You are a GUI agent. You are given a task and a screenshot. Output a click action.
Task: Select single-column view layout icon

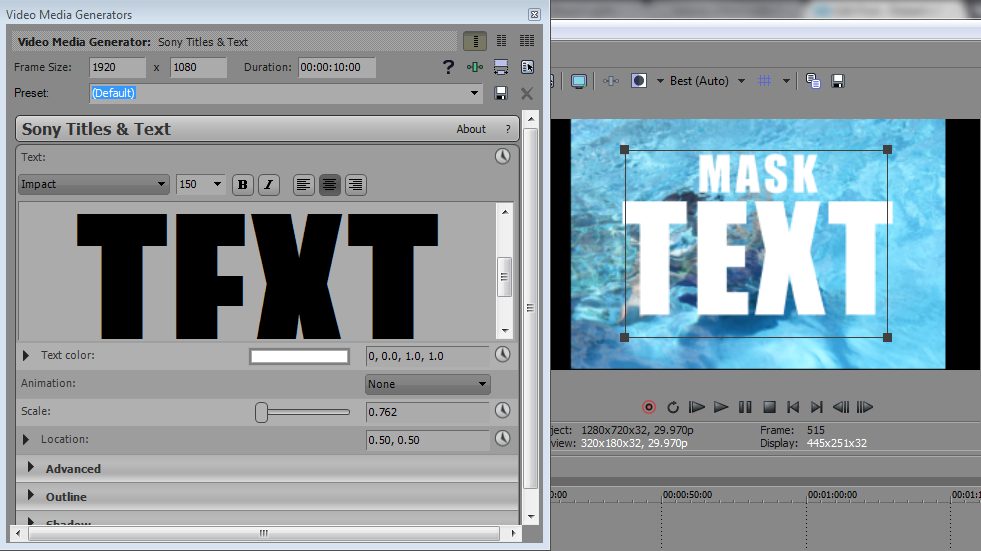(475, 41)
